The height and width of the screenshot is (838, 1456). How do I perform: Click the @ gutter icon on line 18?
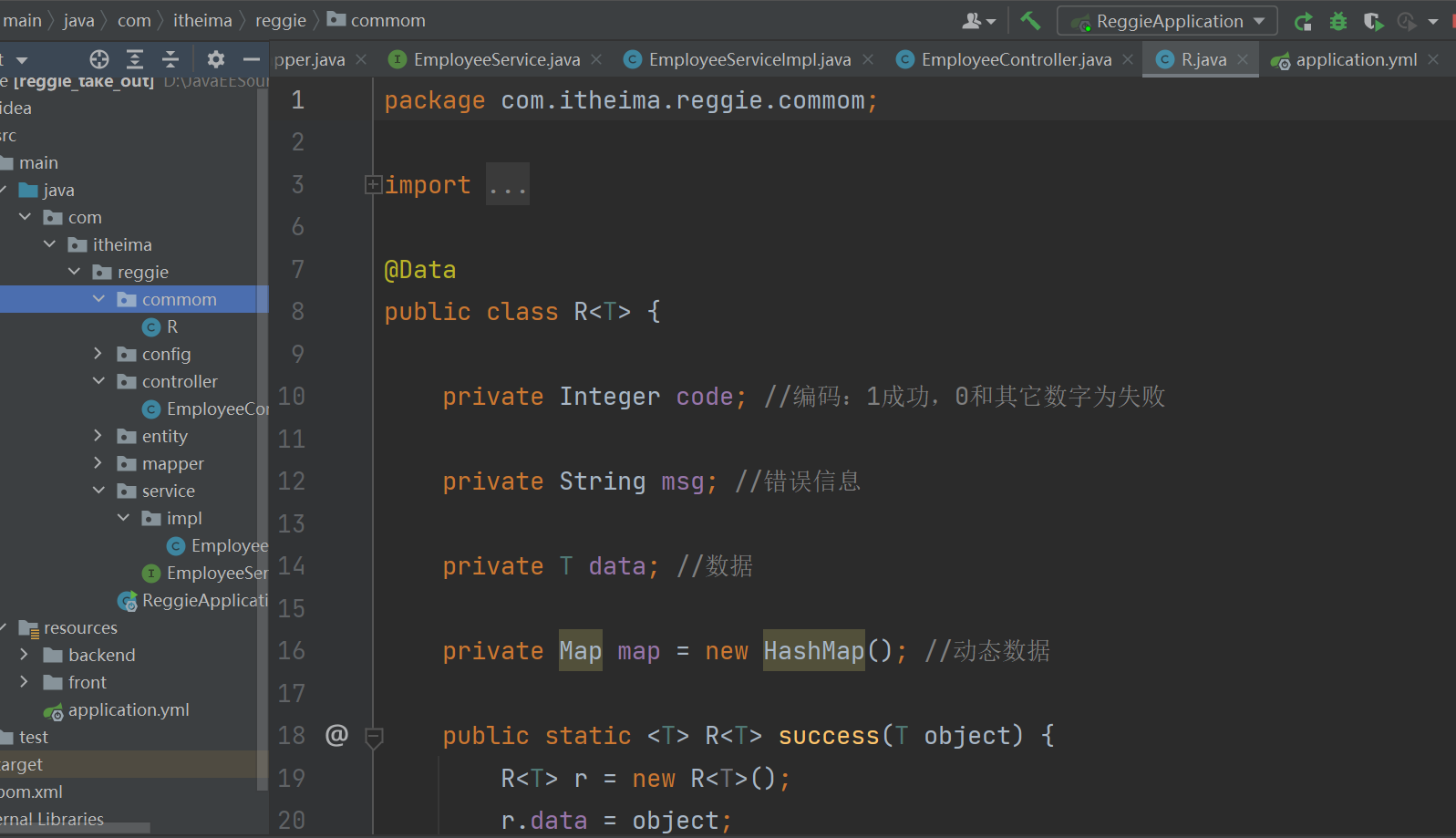(x=336, y=735)
